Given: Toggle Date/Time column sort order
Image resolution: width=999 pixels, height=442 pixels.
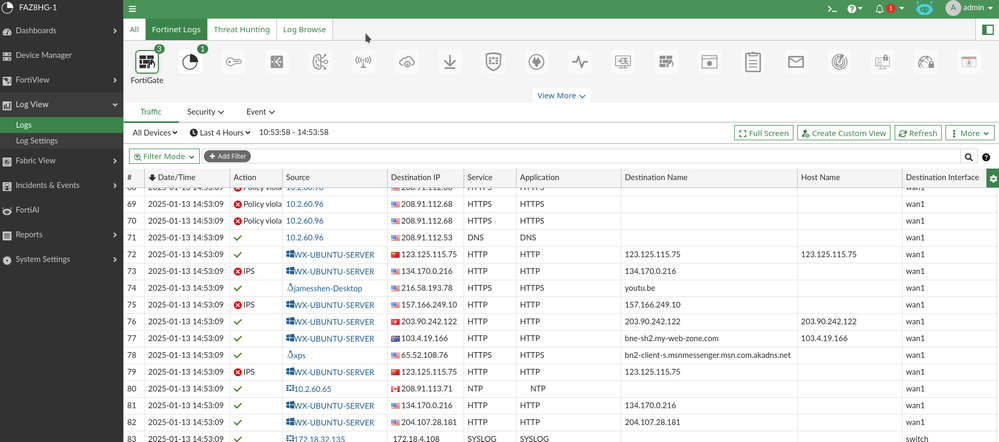Looking at the screenshot, I should coord(172,177).
